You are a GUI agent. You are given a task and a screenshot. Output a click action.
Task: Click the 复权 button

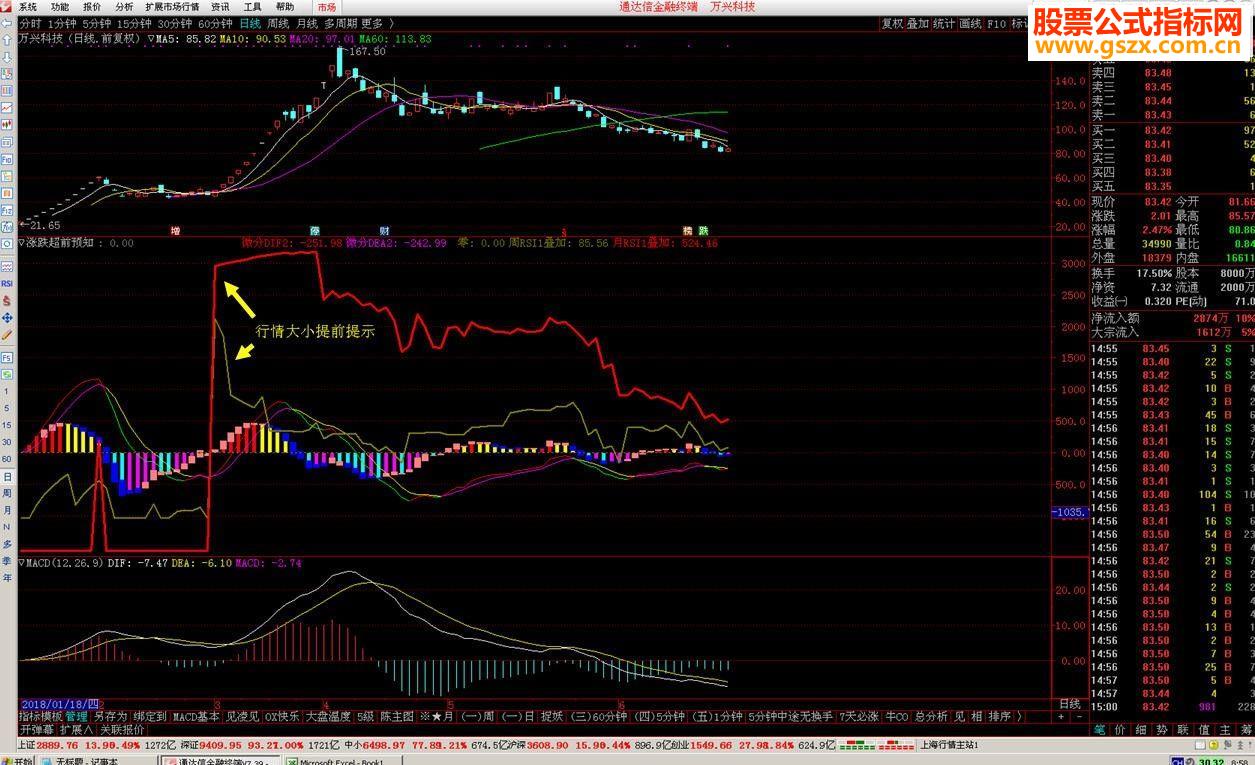click(x=892, y=24)
